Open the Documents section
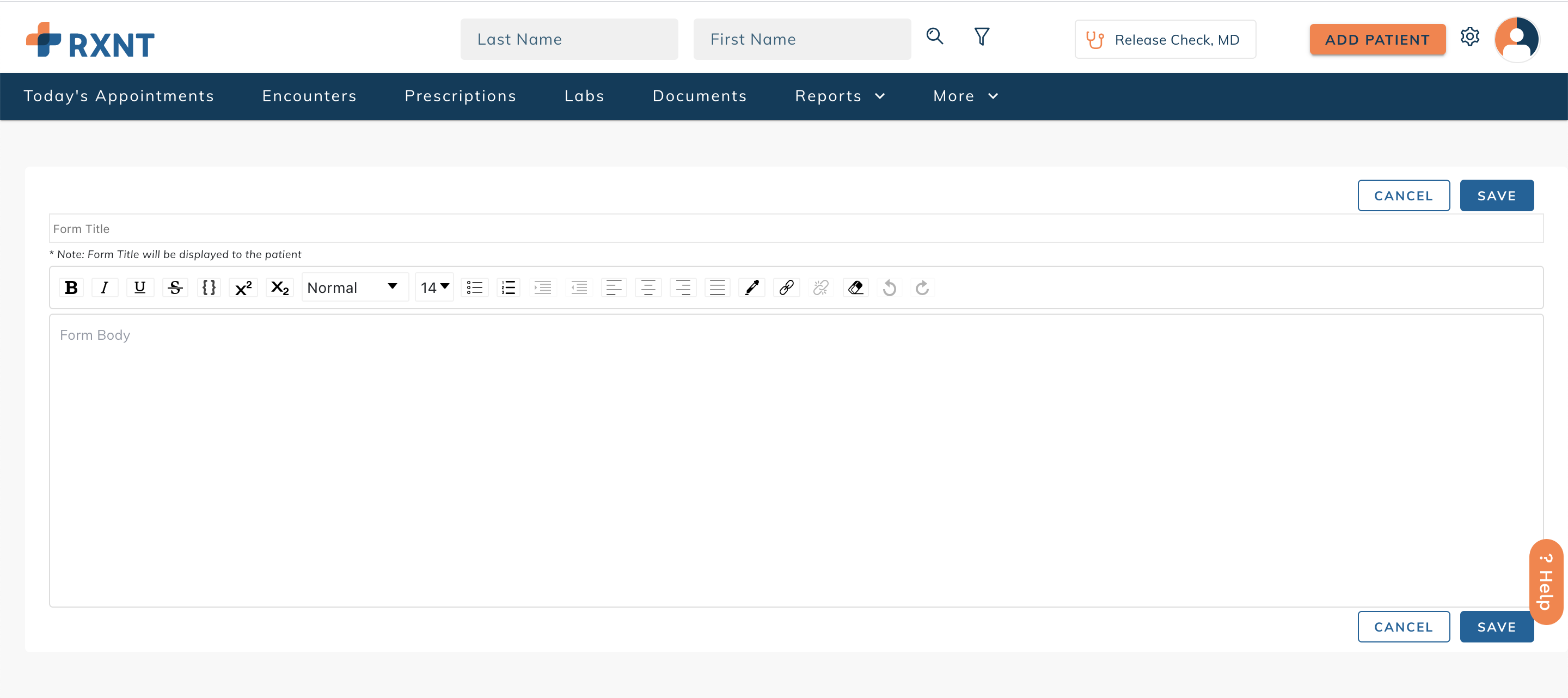This screenshot has height=698, width=1568. tap(700, 96)
